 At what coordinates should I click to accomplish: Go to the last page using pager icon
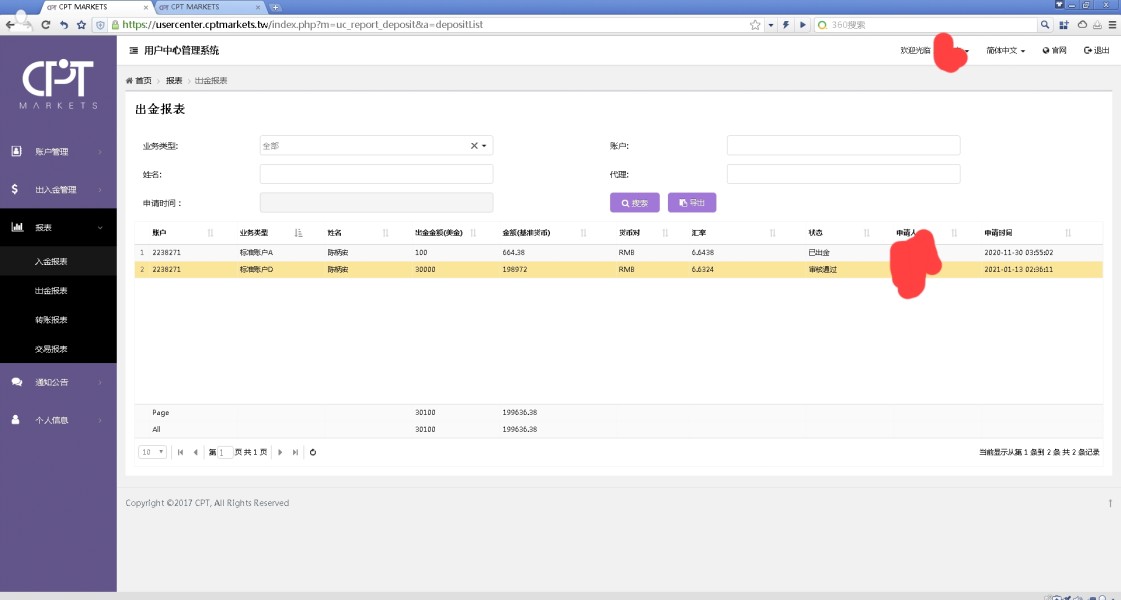[295, 452]
